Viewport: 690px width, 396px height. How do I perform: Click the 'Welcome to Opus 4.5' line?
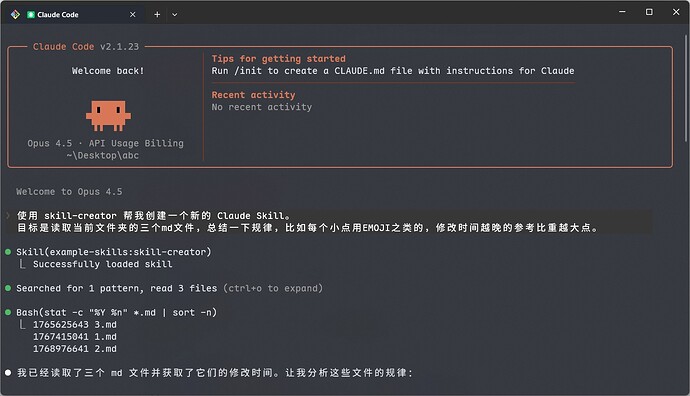[69, 192]
